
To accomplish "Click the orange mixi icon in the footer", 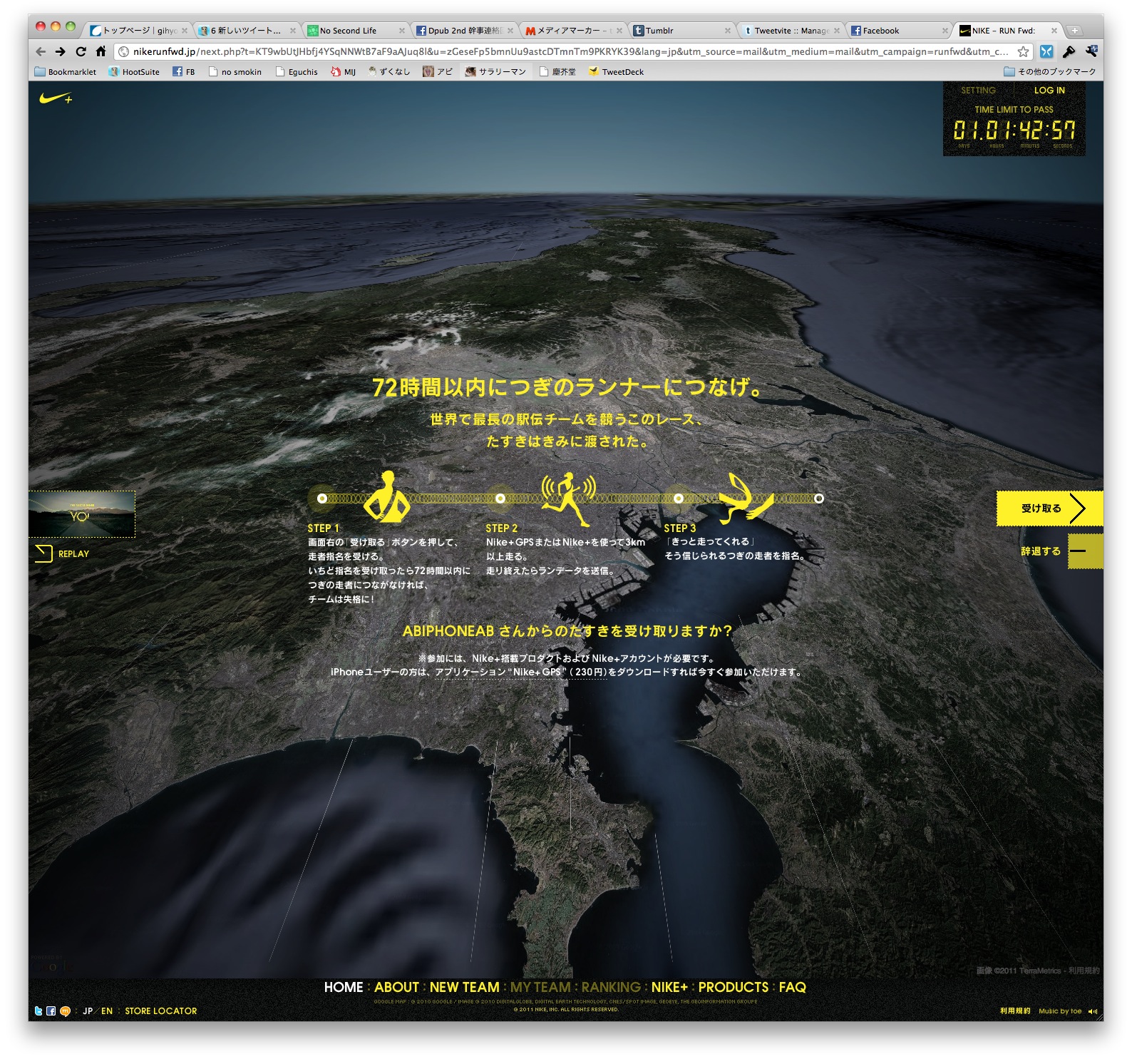I will click(x=65, y=1011).
